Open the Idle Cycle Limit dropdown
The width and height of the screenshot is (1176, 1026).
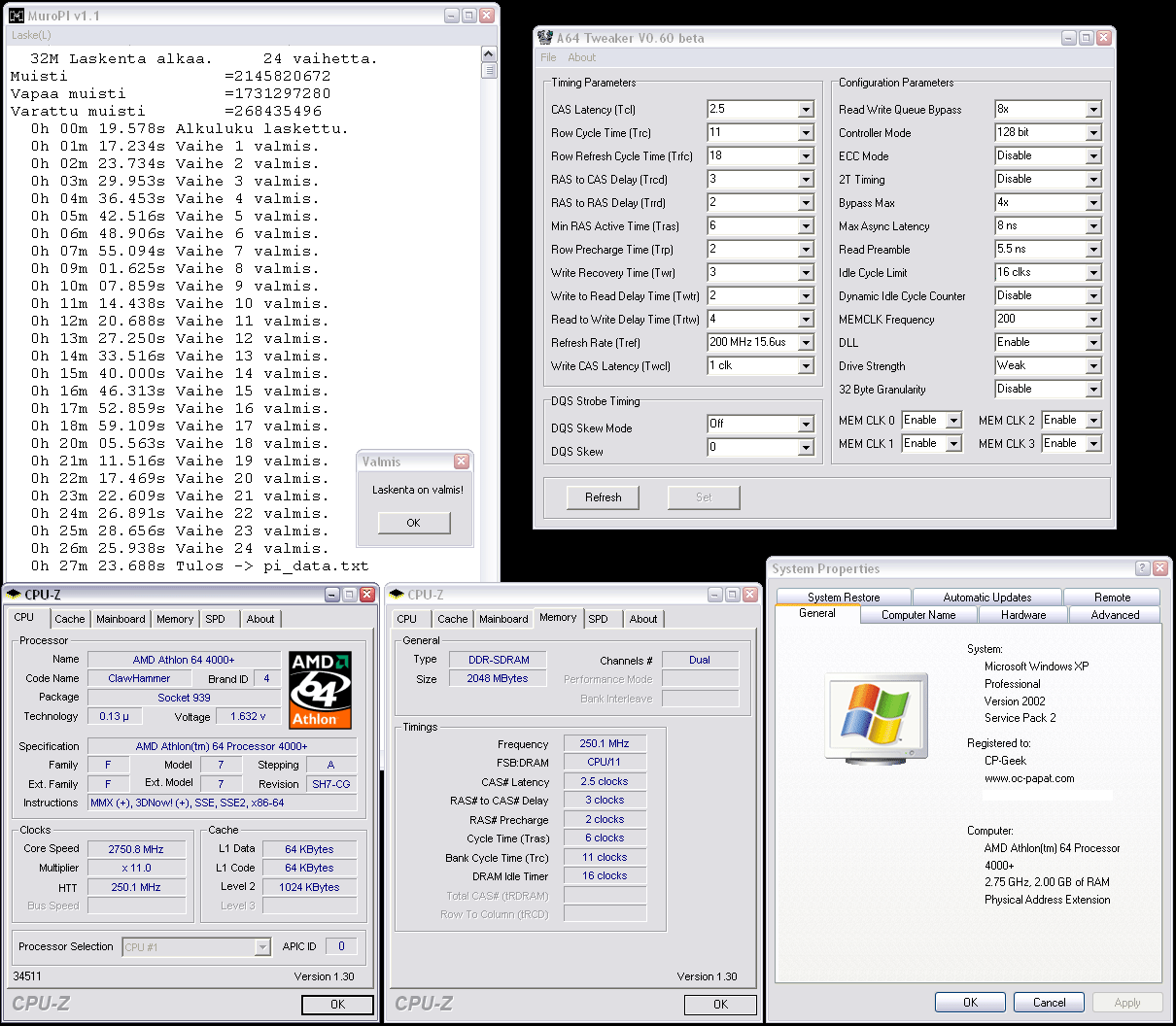click(1093, 273)
